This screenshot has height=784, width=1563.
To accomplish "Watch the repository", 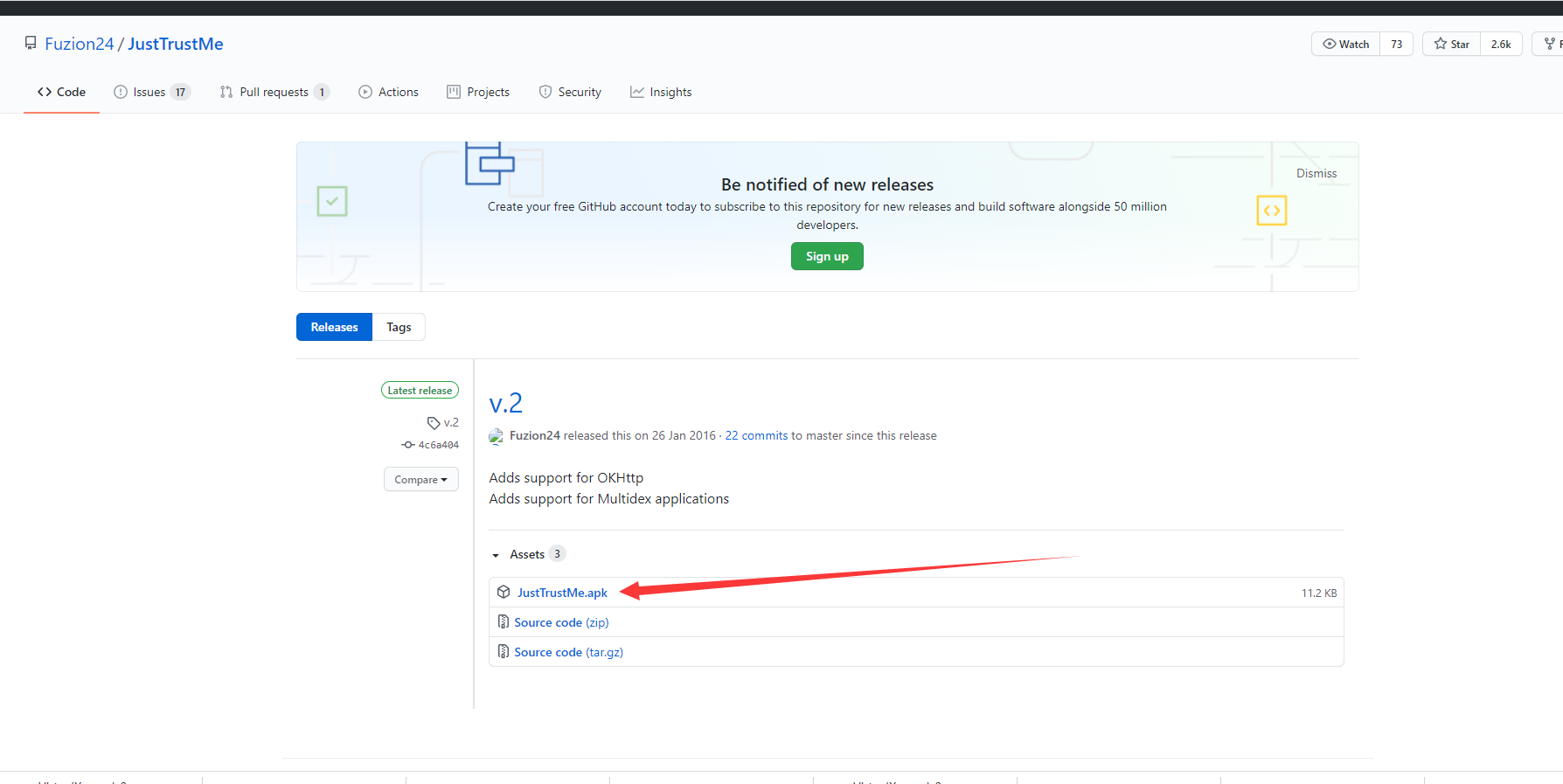I will pyautogui.click(x=1346, y=44).
